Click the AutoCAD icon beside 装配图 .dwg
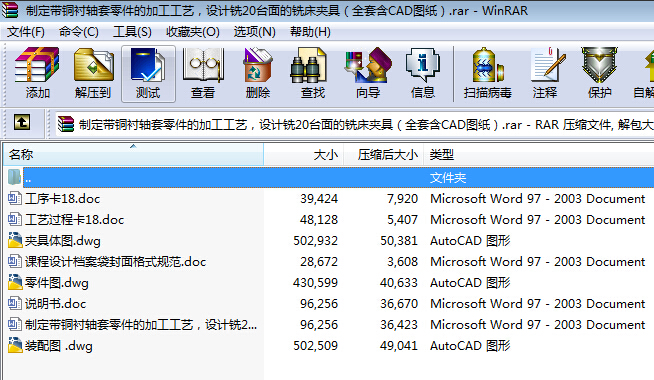654x380 pixels. [x=15, y=345]
